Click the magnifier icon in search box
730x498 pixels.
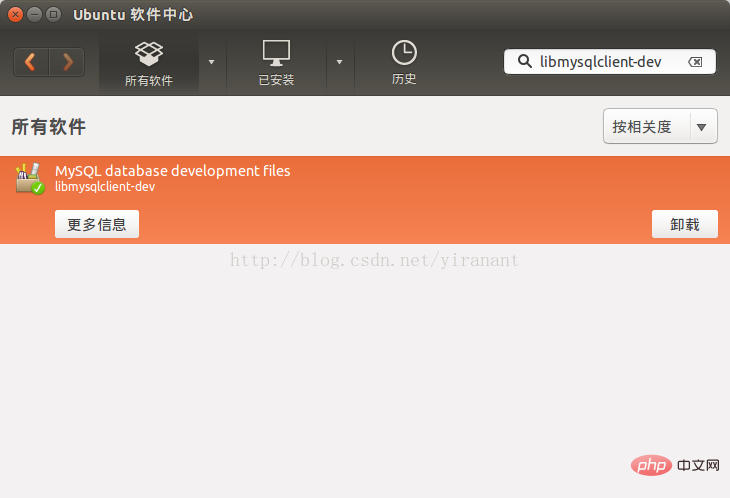tap(525, 61)
